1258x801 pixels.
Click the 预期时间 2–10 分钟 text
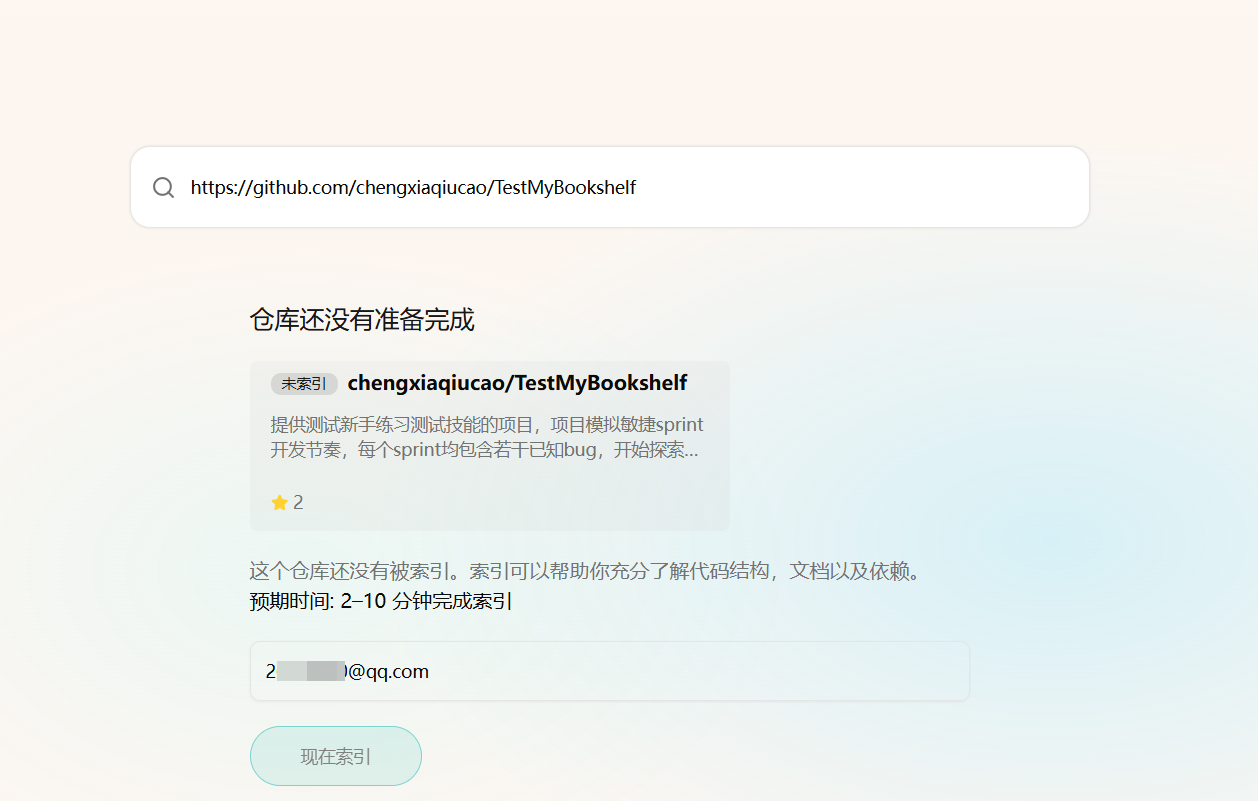click(381, 602)
